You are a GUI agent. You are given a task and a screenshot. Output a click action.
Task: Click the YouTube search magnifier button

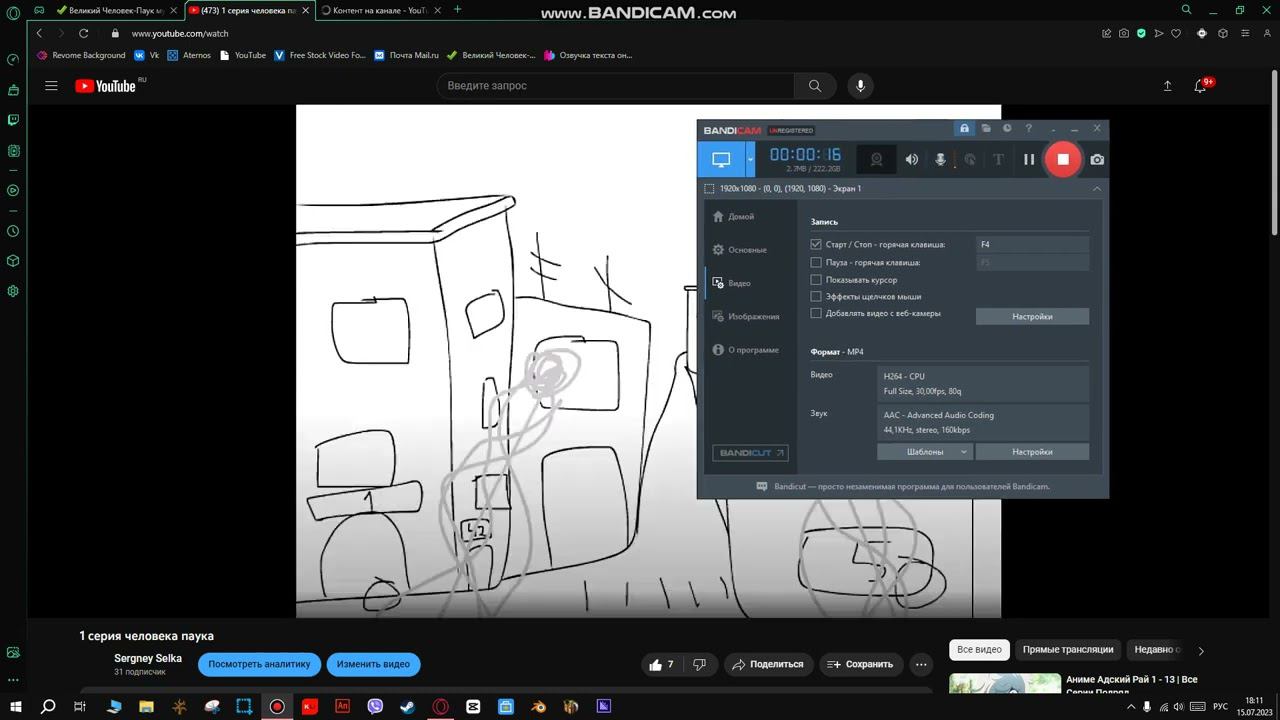[x=815, y=86]
